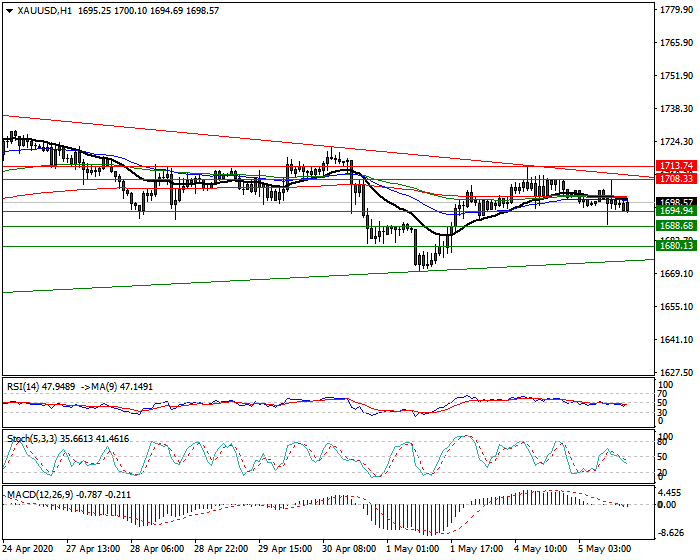Click the green 1688.68 support label
Viewport: 700px width, 560px height.
[676, 226]
